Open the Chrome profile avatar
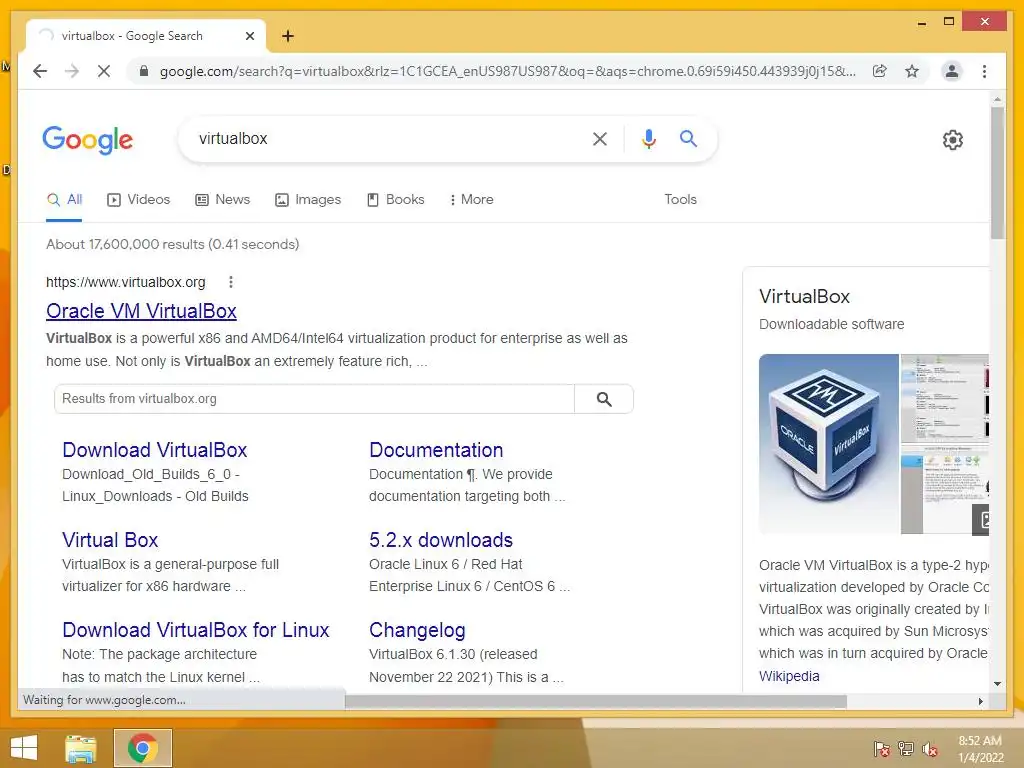Screen dimensions: 1024x768 pos(952,71)
